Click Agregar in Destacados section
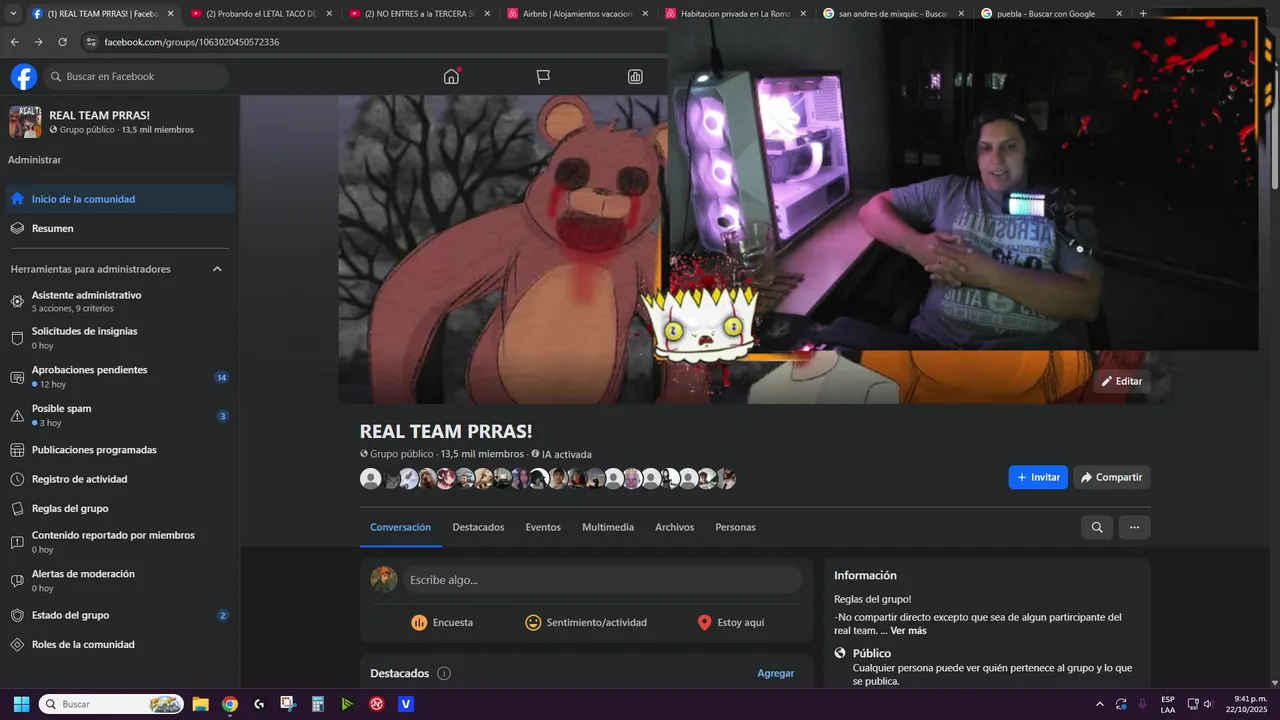This screenshot has width=1280, height=720. click(x=775, y=673)
